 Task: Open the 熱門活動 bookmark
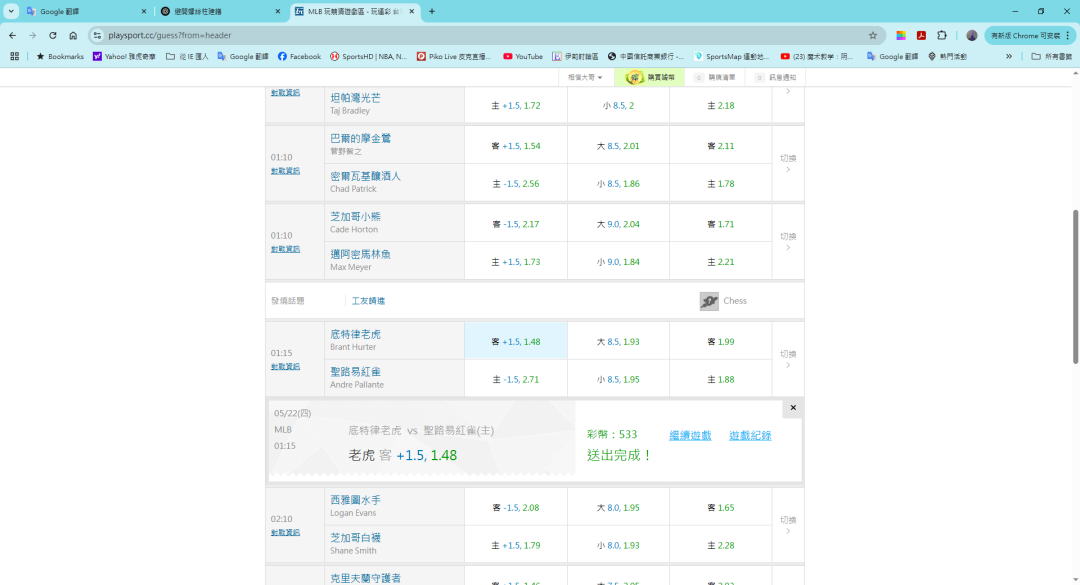click(947, 57)
